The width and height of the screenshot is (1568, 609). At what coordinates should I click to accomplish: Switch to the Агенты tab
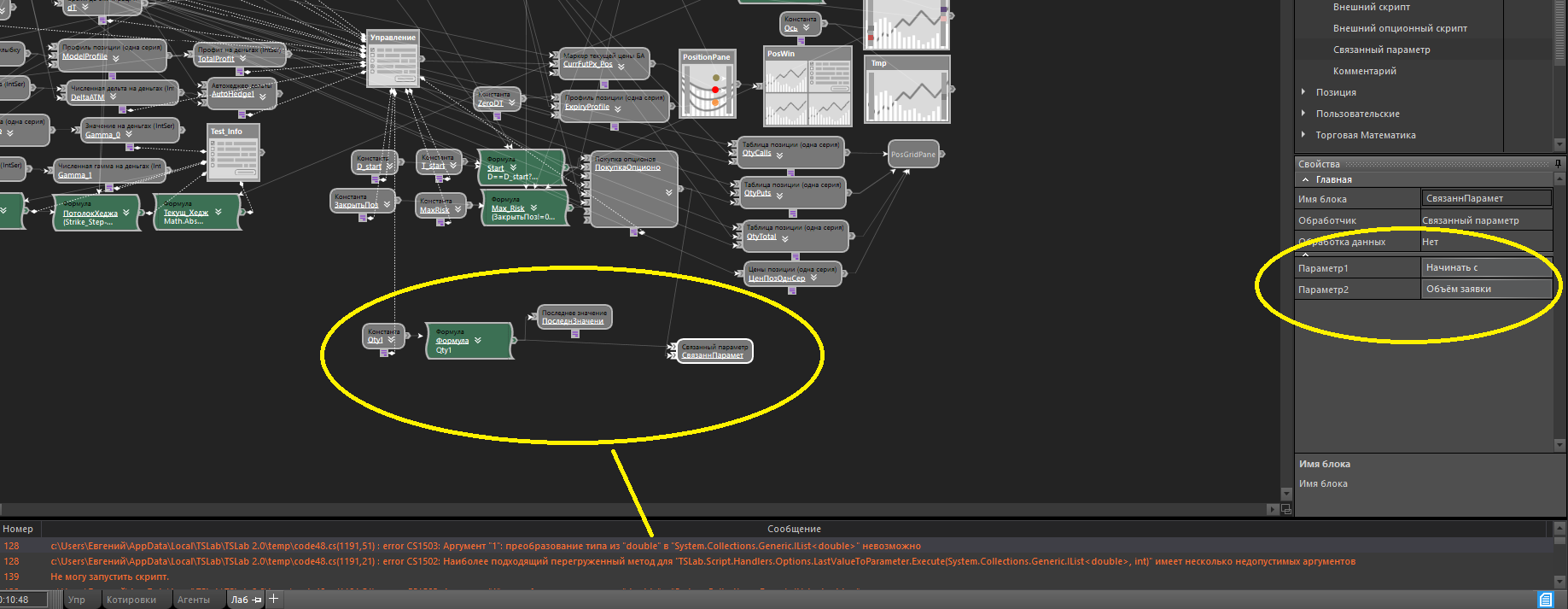pyautogui.click(x=194, y=600)
